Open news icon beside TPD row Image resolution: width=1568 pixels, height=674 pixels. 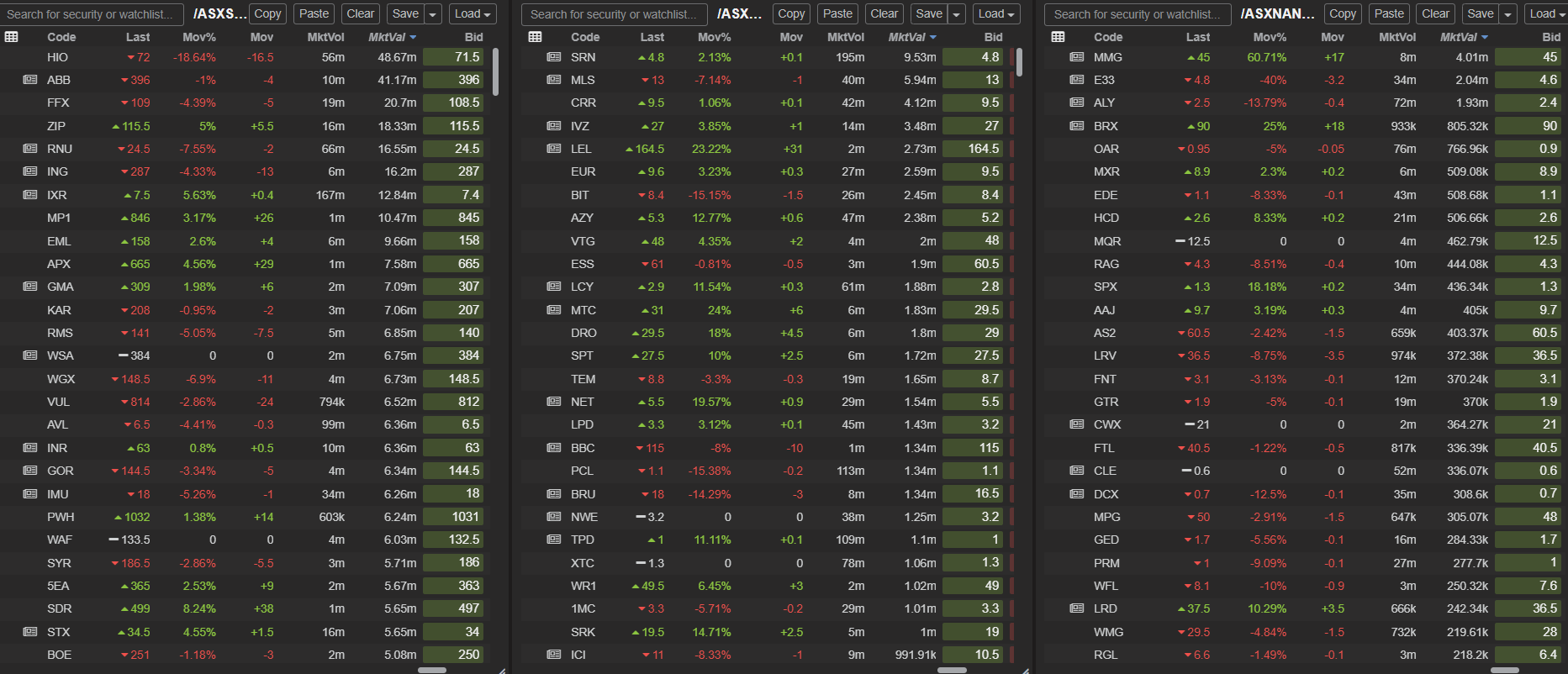pyautogui.click(x=554, y=540)
